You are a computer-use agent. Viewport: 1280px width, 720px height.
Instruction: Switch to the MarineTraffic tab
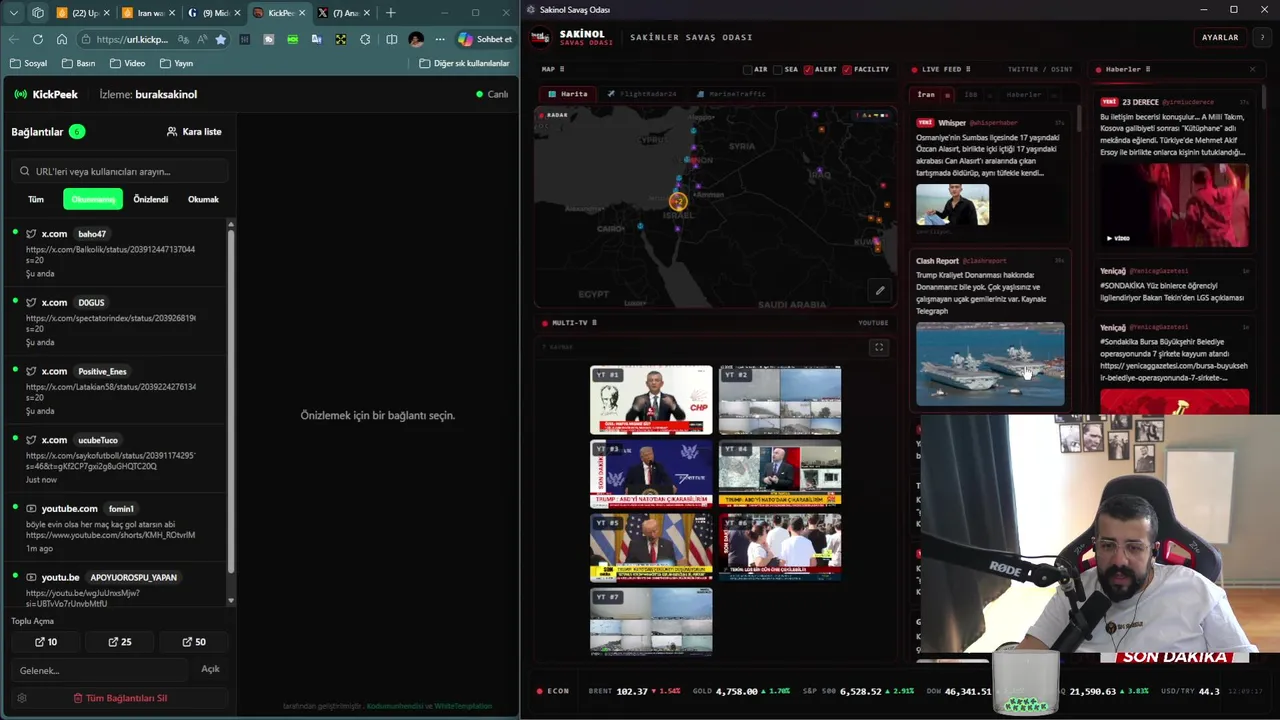731,94
